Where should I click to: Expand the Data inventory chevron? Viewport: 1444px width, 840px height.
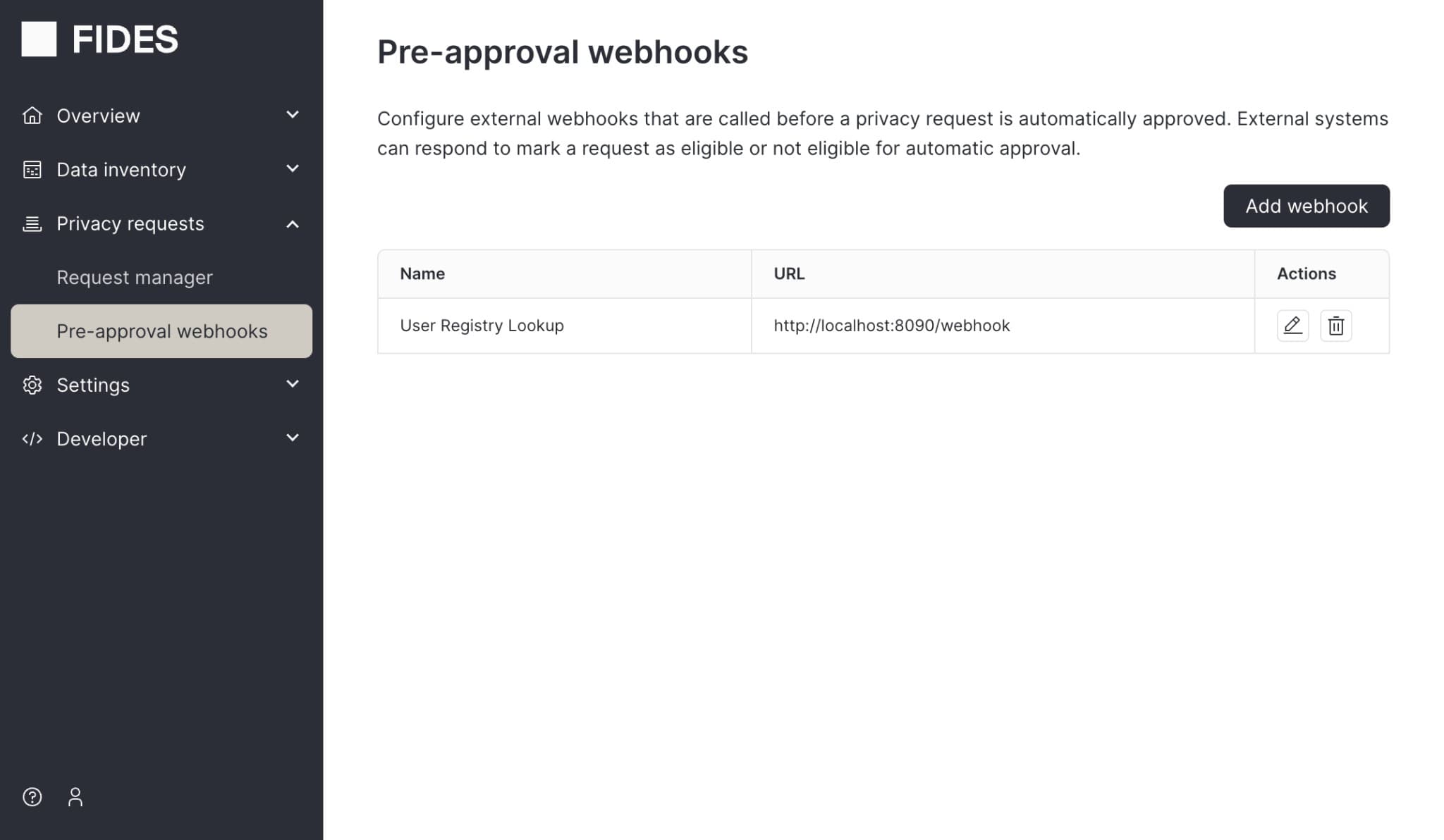(292, 168)
